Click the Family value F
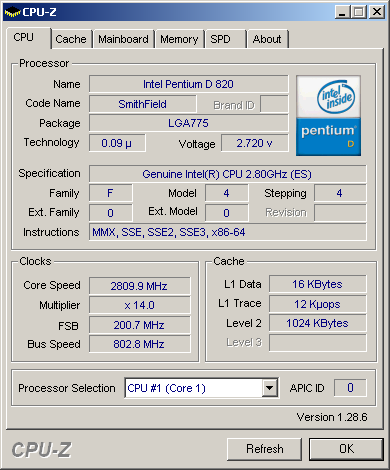The height and width of the screenshot is (470, 390). coord(110,193)
